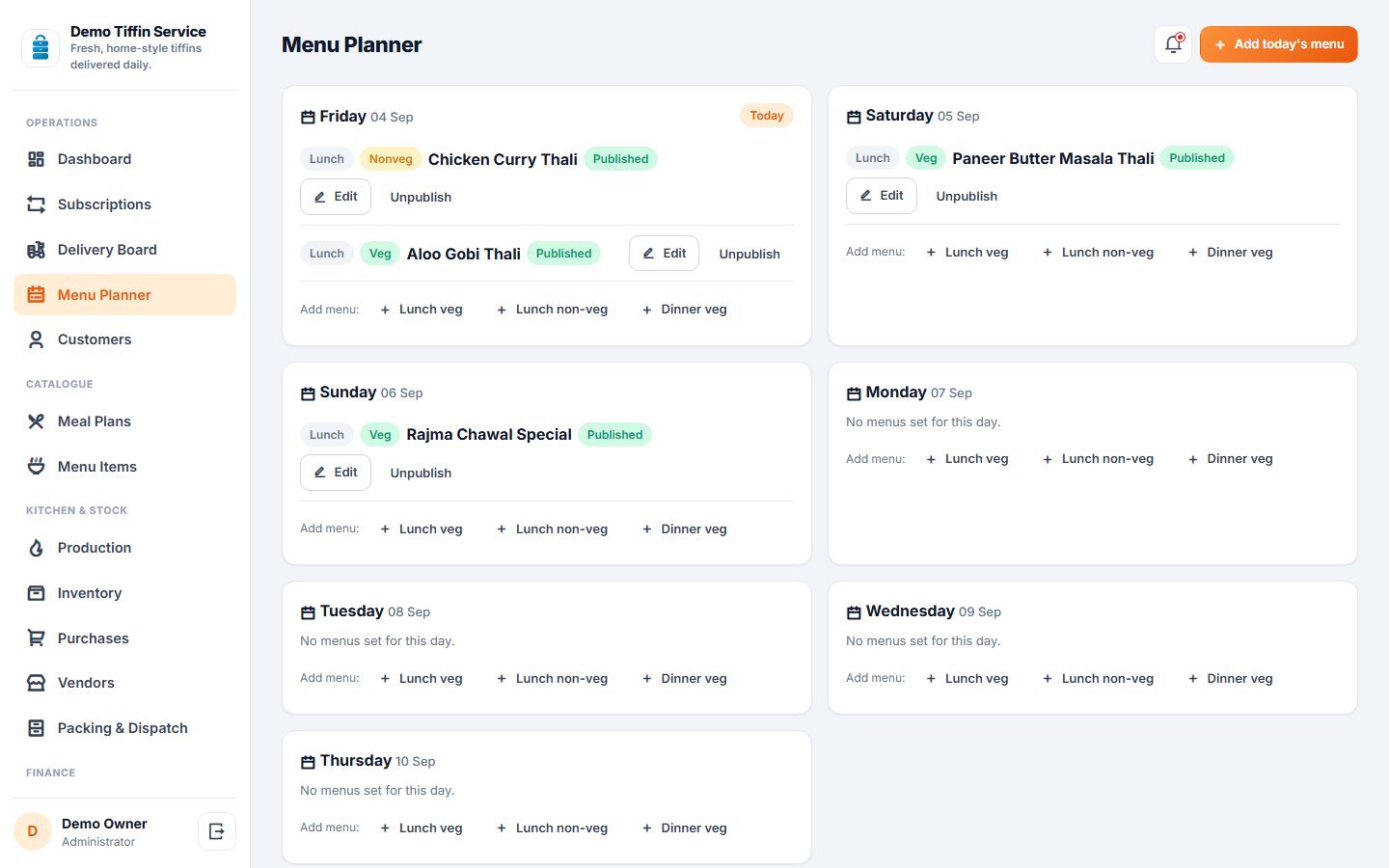Add Dinner veg menu for Wednesday

(x=1231, y=679)
